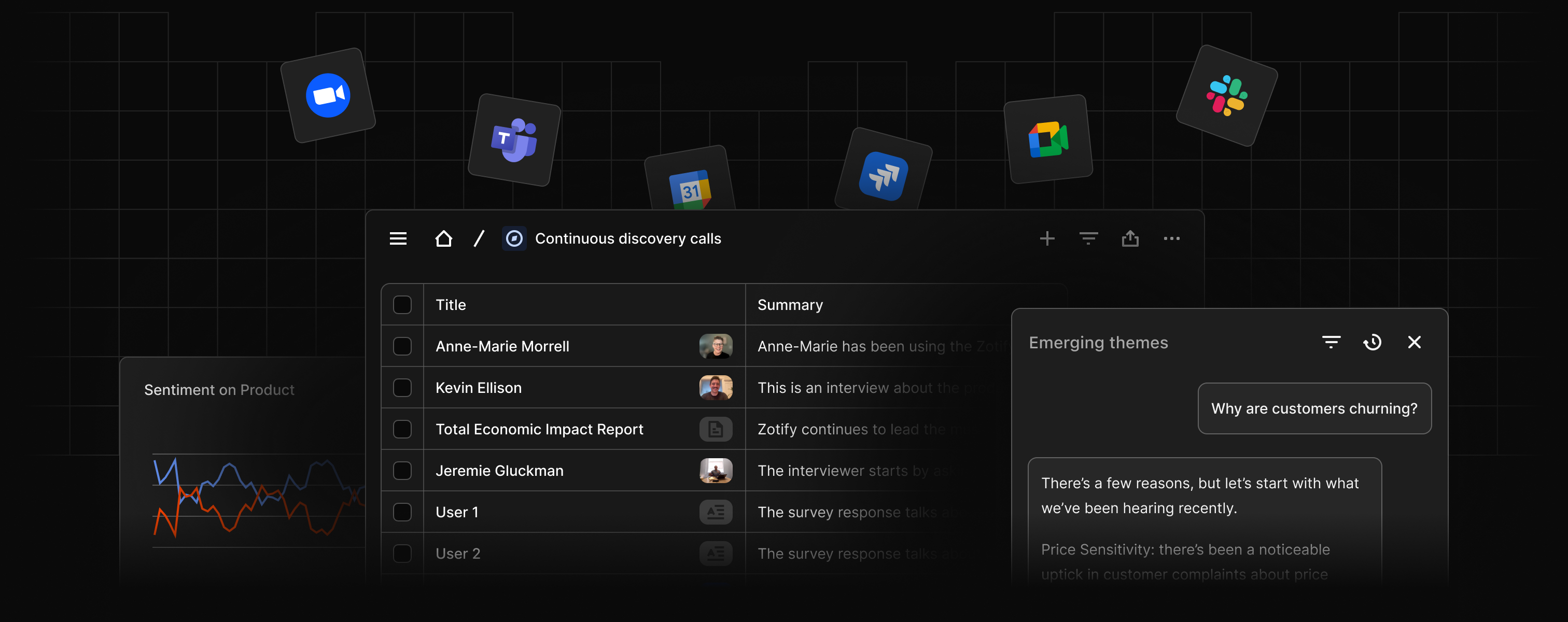This screenshot has width=1568, height=622.
Task: Tick the Total Economic Impact Report checkbox
Action: 402,429
